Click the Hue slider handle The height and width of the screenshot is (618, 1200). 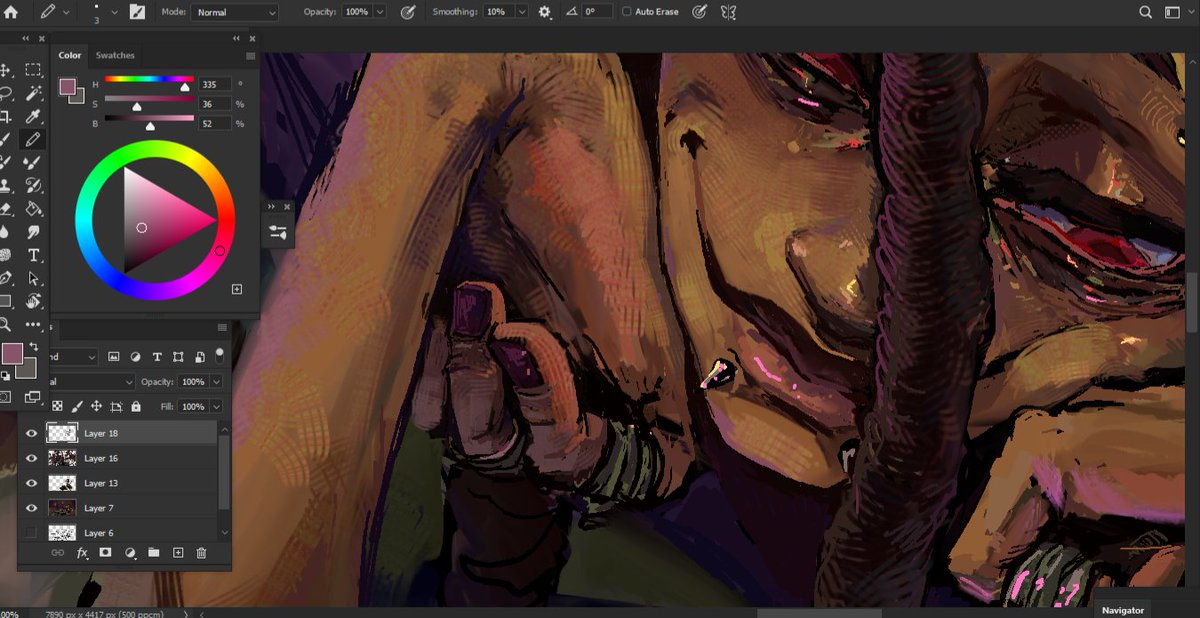(184, 88)
